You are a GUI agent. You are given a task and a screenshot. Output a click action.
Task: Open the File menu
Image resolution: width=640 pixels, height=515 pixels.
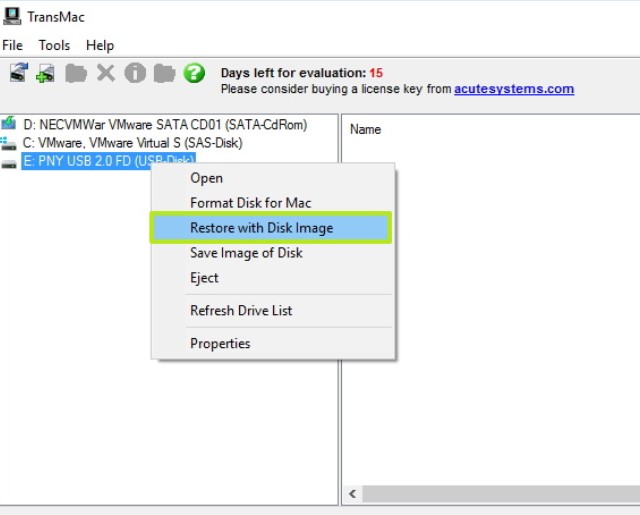(x=12, y=45)
